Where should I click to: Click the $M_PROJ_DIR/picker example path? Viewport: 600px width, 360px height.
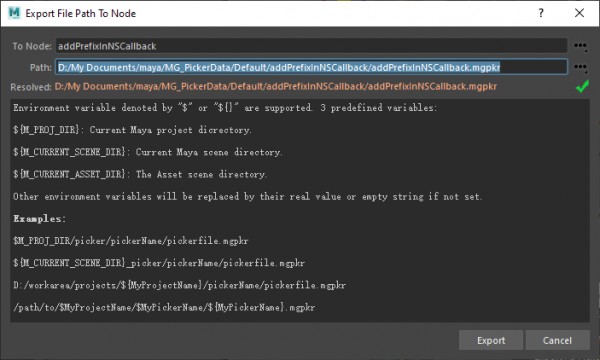click(130, 241)
